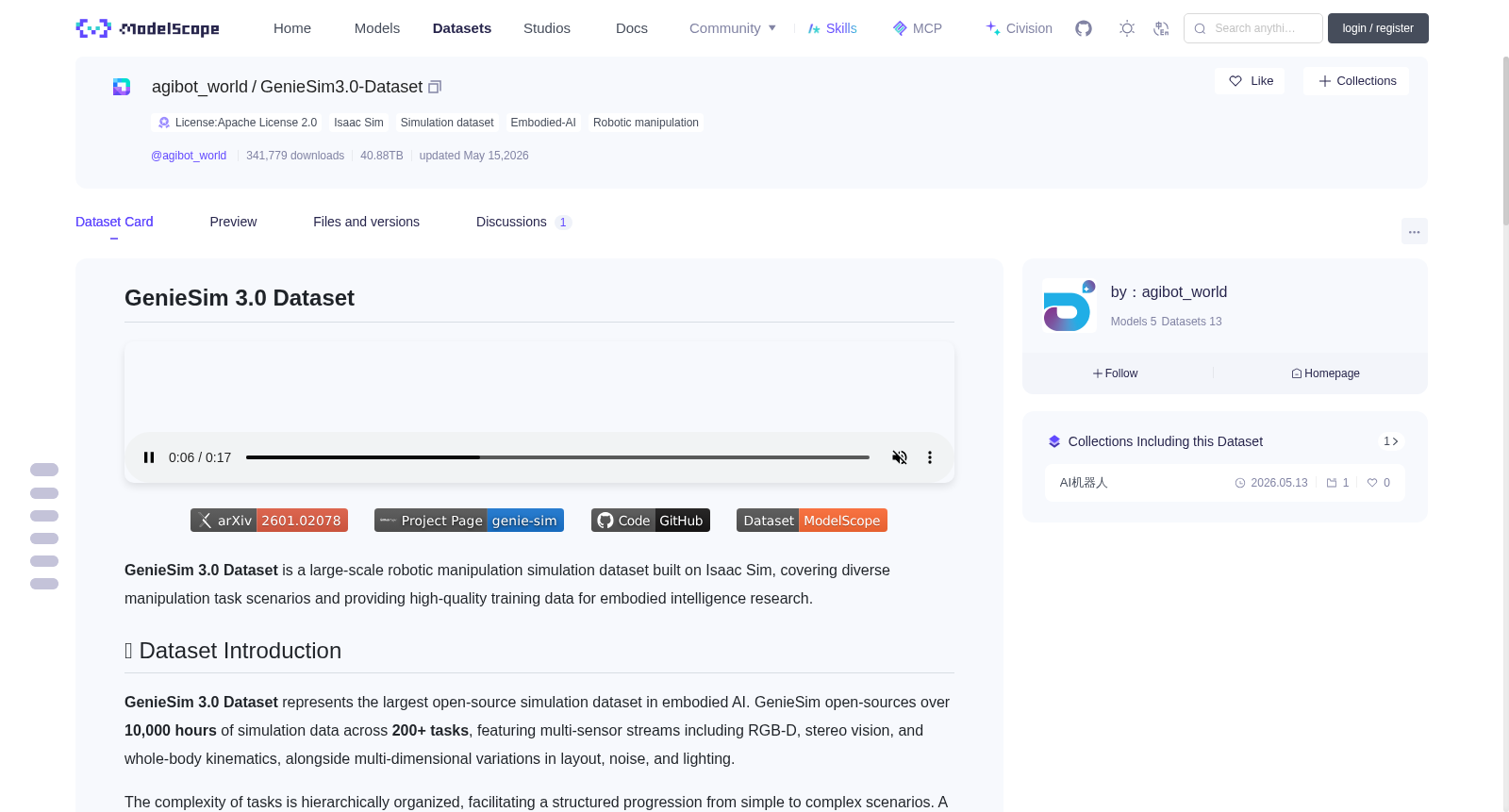The height and width of the screenshot is (812, 1509).
Task: Open the Studios section
Action: click(547, 28)
